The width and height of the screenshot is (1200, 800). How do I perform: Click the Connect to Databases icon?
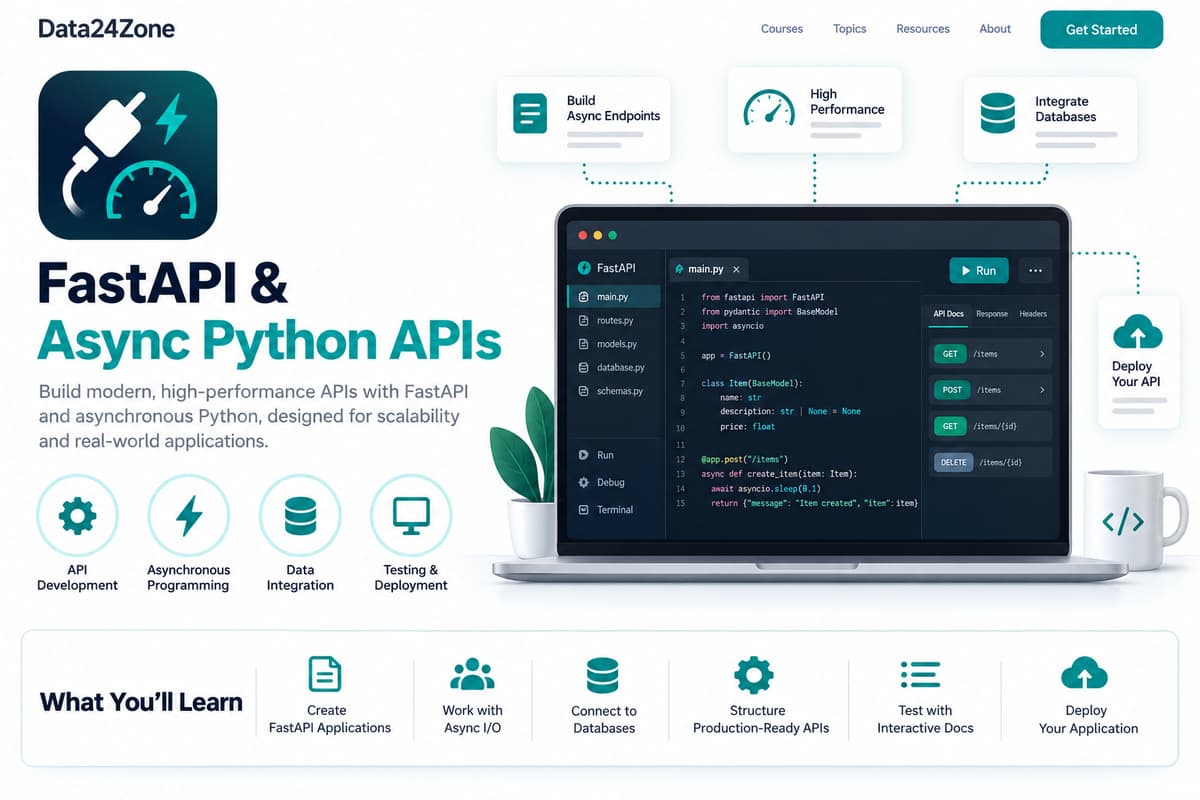coord(603,675)
